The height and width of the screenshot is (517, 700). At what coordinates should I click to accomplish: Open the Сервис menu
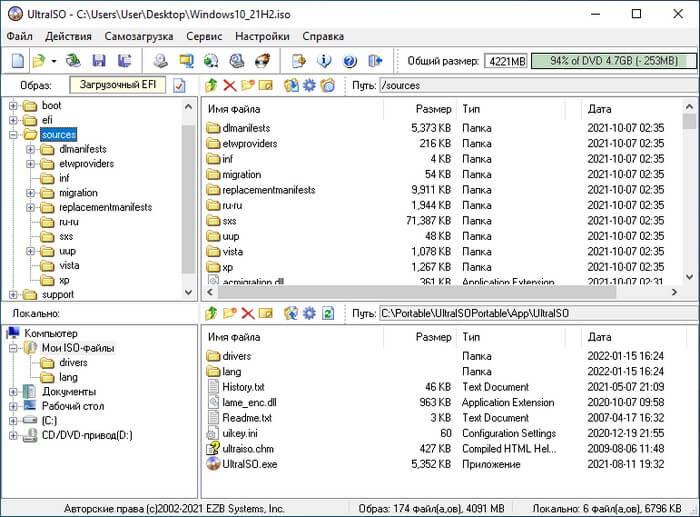[x=204, y=36]
